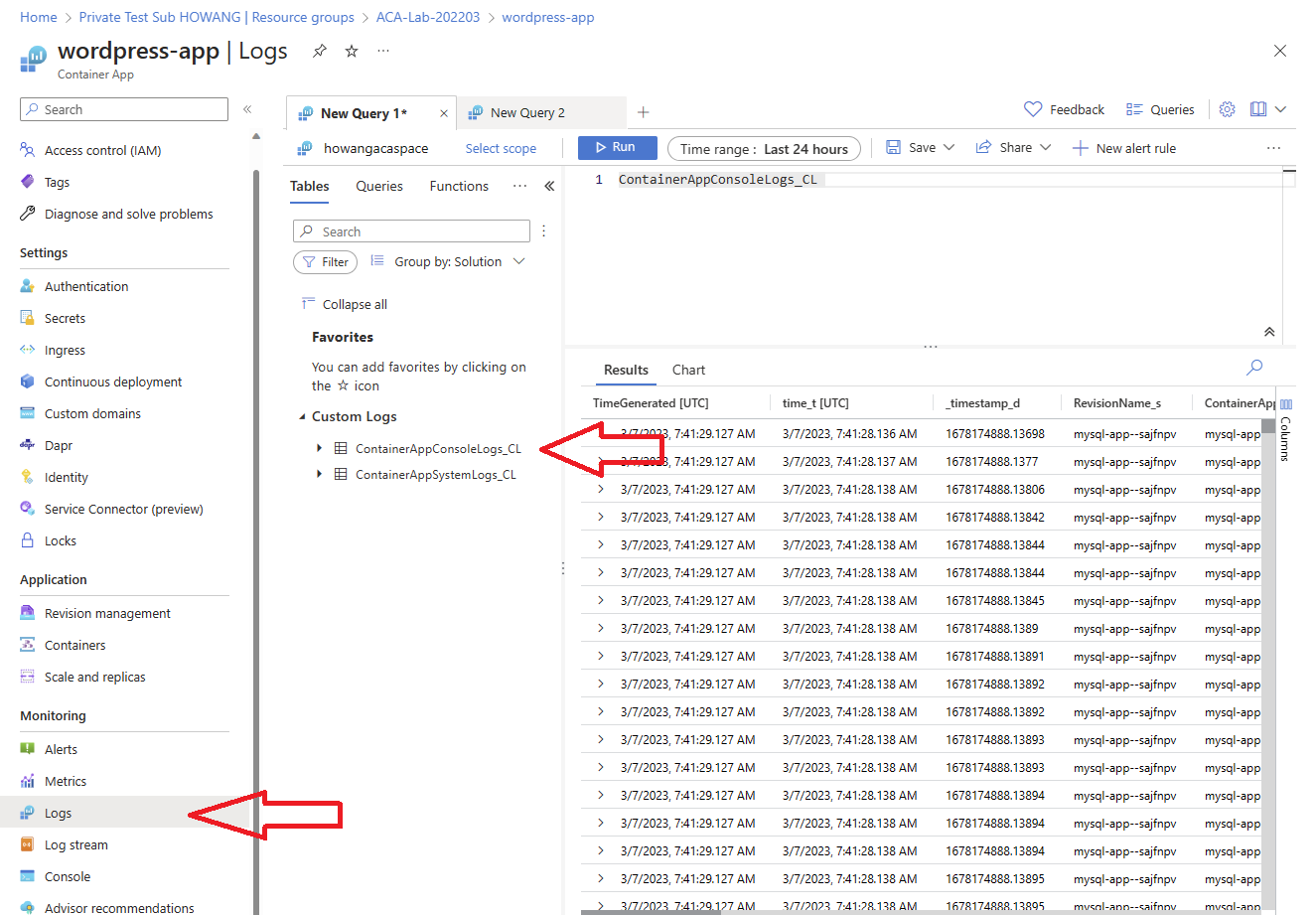
Task: Search results with the magnifier icon
Action: (x=1254, y=368)
